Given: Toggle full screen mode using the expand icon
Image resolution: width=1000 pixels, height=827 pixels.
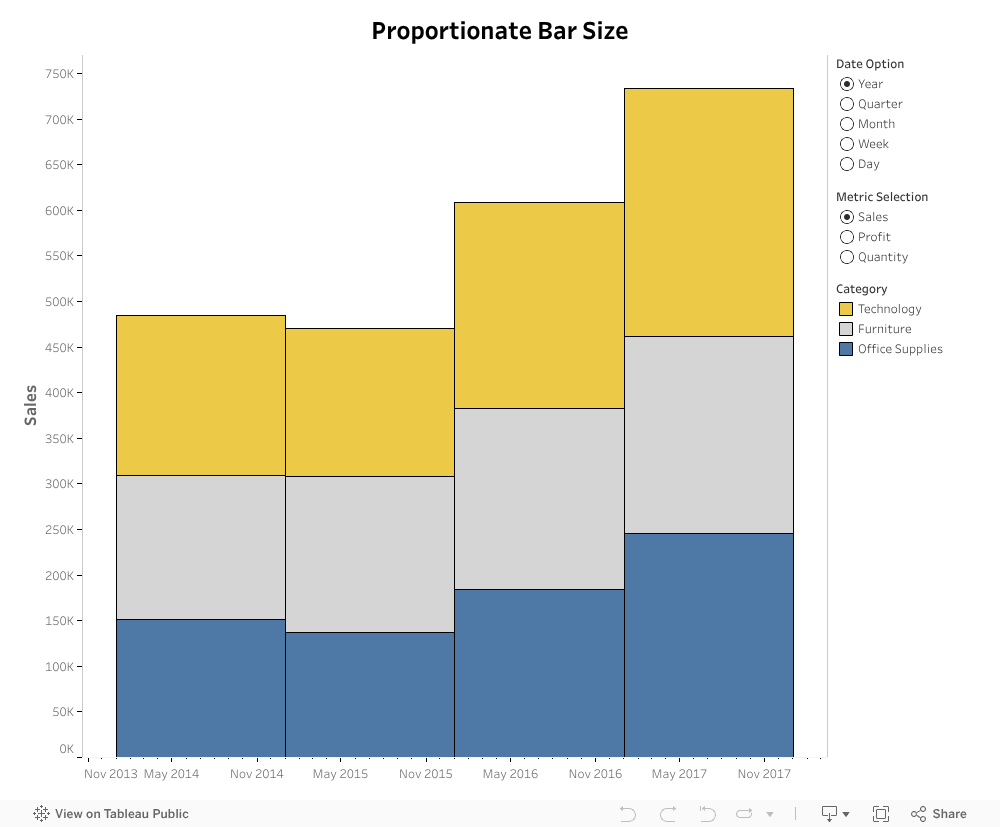Looking at the screenshot, I should (883, 813).
